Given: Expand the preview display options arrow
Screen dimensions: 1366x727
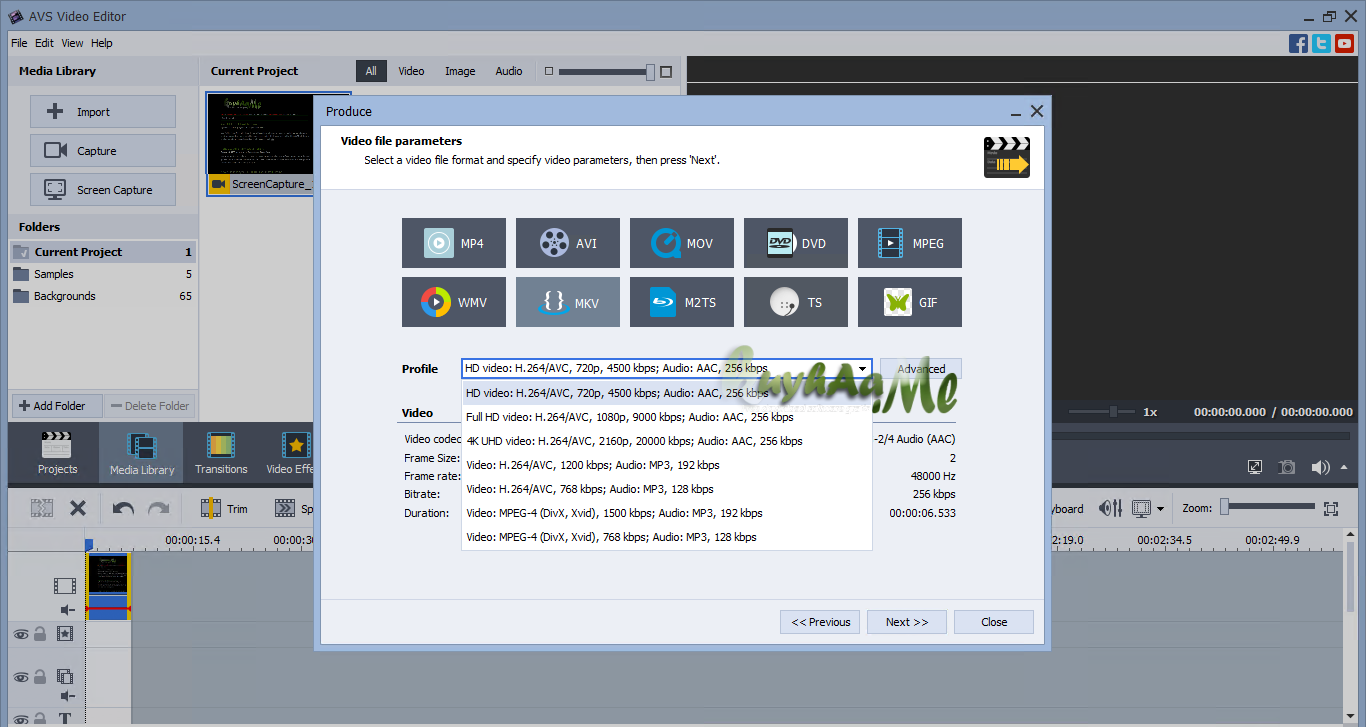Looking at the screenshot, I should click(1160, 509).
